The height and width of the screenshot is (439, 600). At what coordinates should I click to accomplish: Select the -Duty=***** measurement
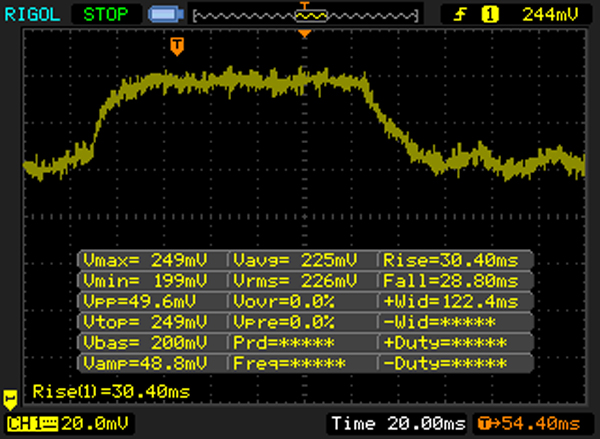445,363
